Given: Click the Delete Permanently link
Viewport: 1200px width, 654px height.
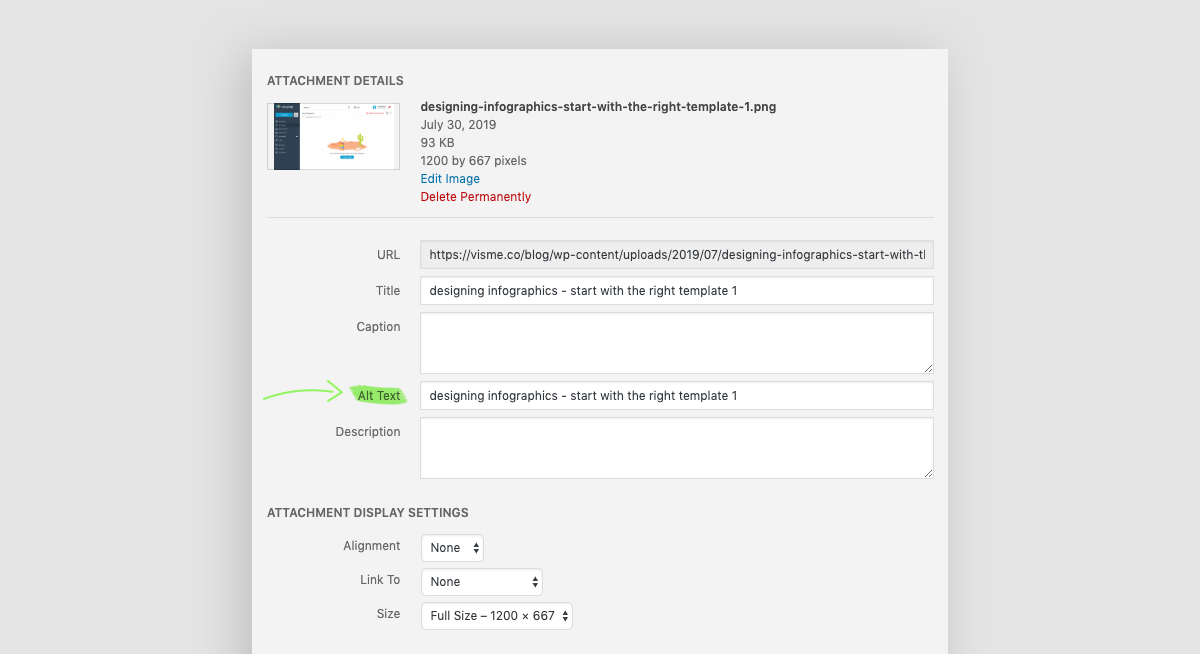Looking at the screenshot, I should point(475,197).
